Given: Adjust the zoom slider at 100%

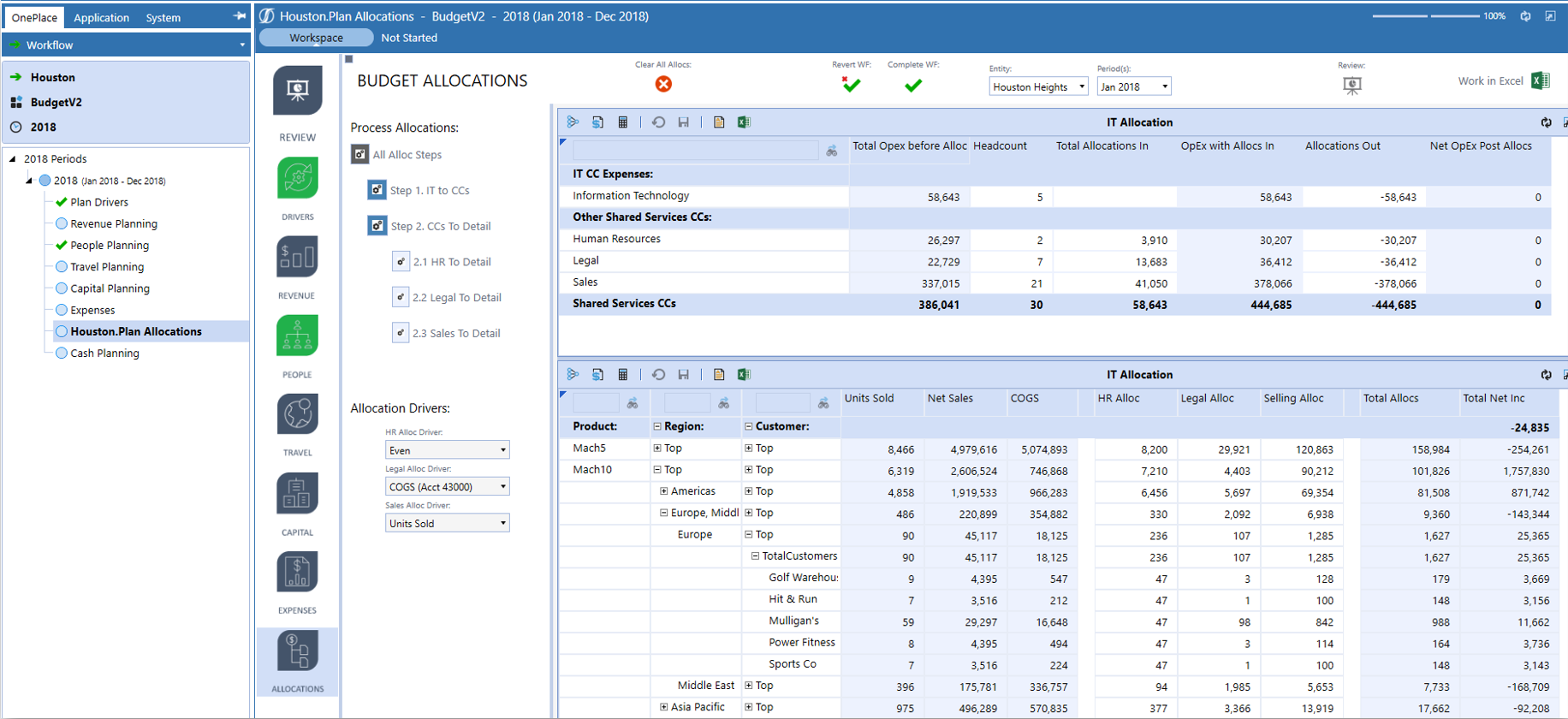Looking at the screenshot, I should (1428, 16).
